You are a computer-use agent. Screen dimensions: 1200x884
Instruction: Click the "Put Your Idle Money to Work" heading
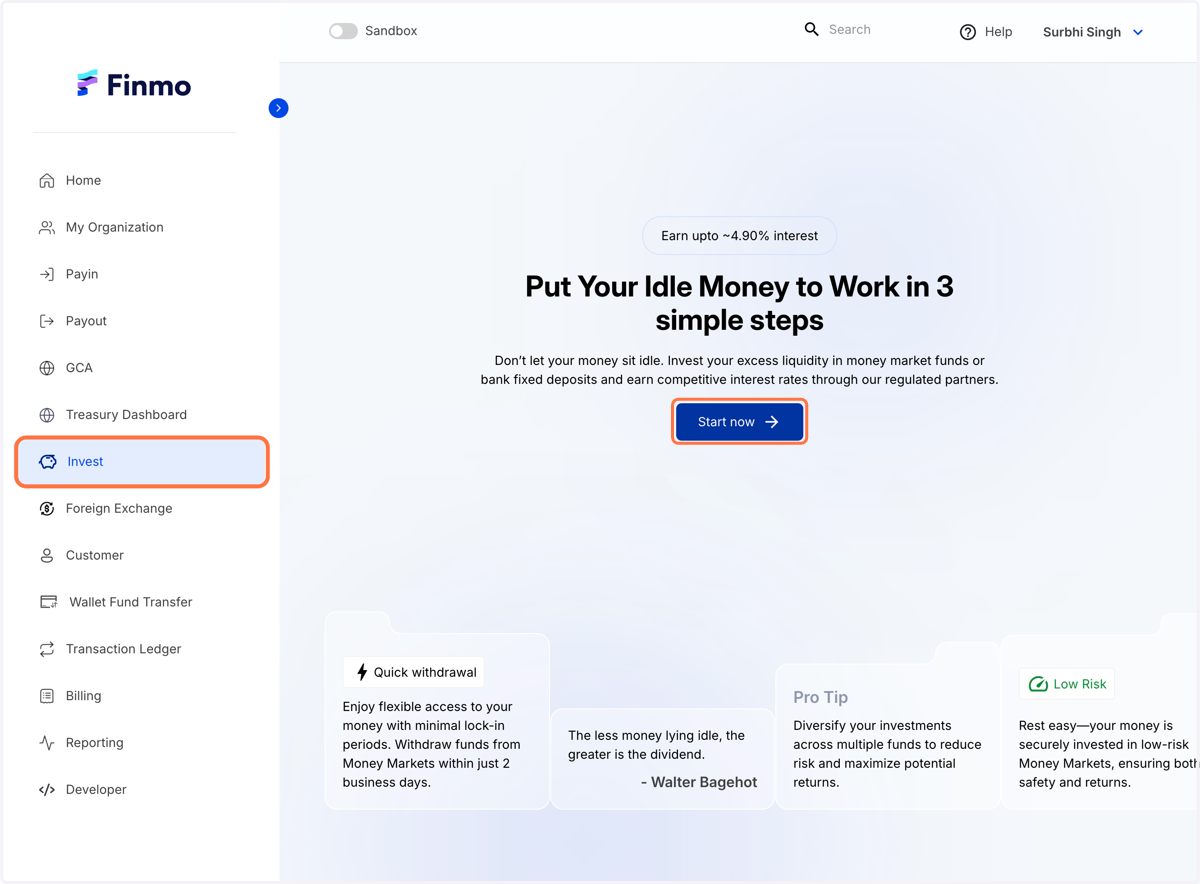click(x=739, y=303)
